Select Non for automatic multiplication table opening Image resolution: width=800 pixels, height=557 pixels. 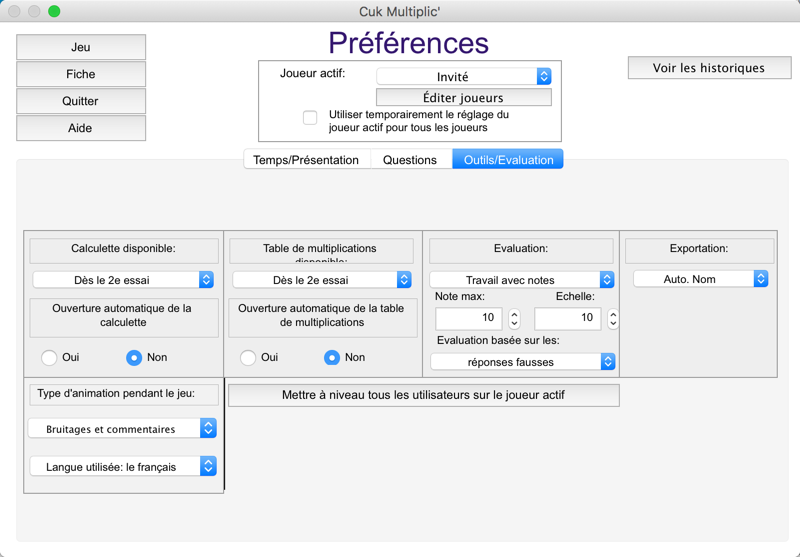pos(332,358)
